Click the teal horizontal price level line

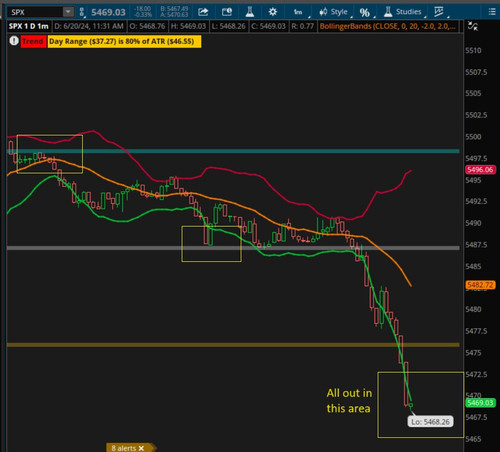233,151
